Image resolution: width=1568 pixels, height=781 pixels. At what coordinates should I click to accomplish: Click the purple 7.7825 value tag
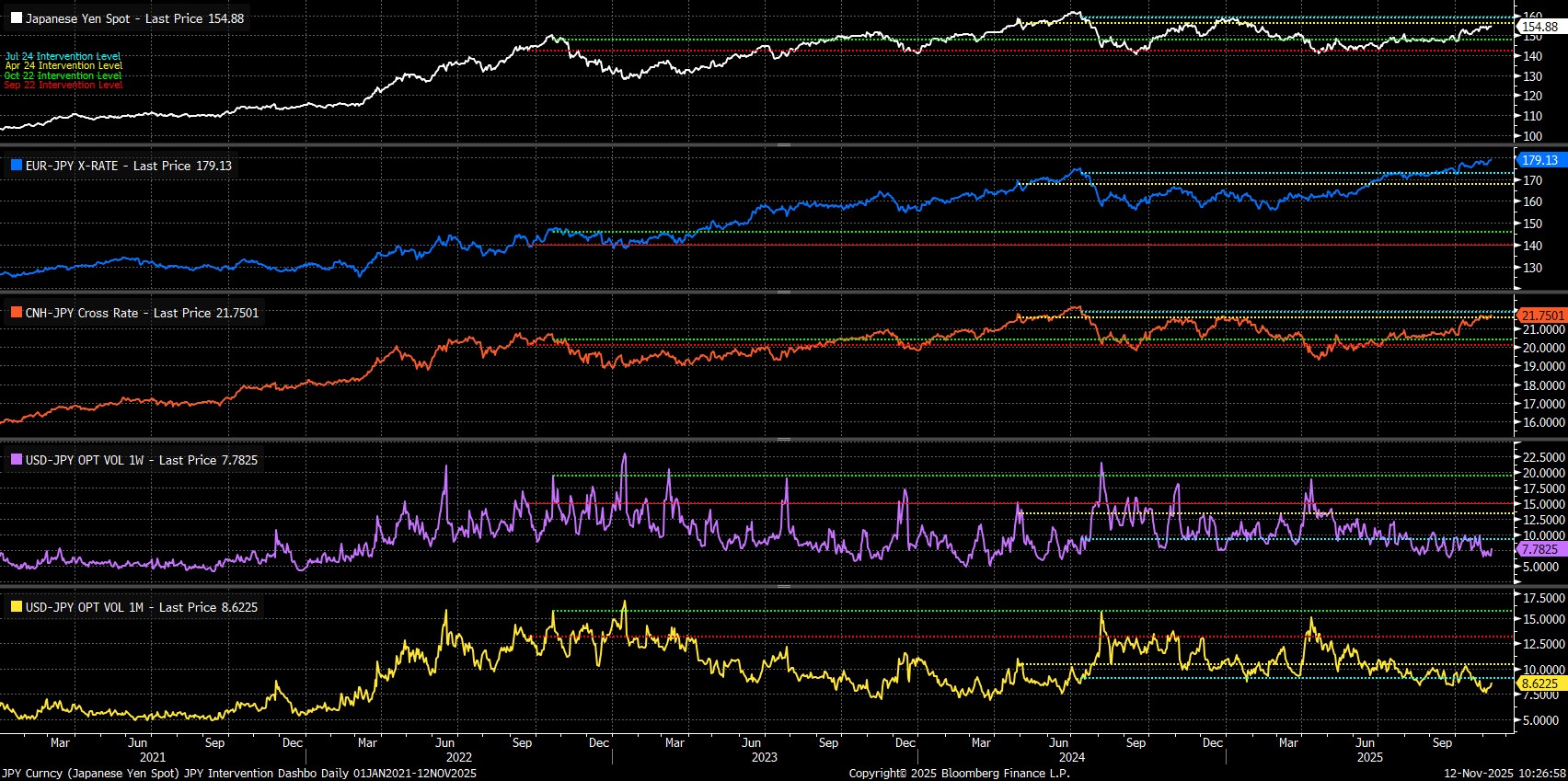1539,549
